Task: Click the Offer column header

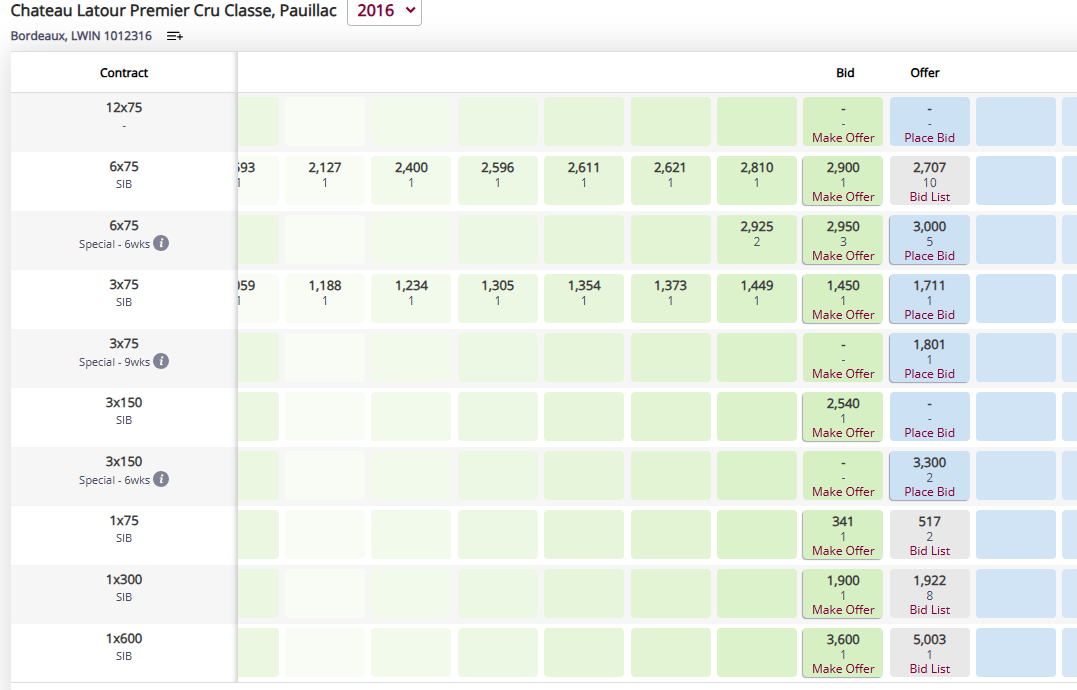Action: pyautogui.click(x=925, y=73)
